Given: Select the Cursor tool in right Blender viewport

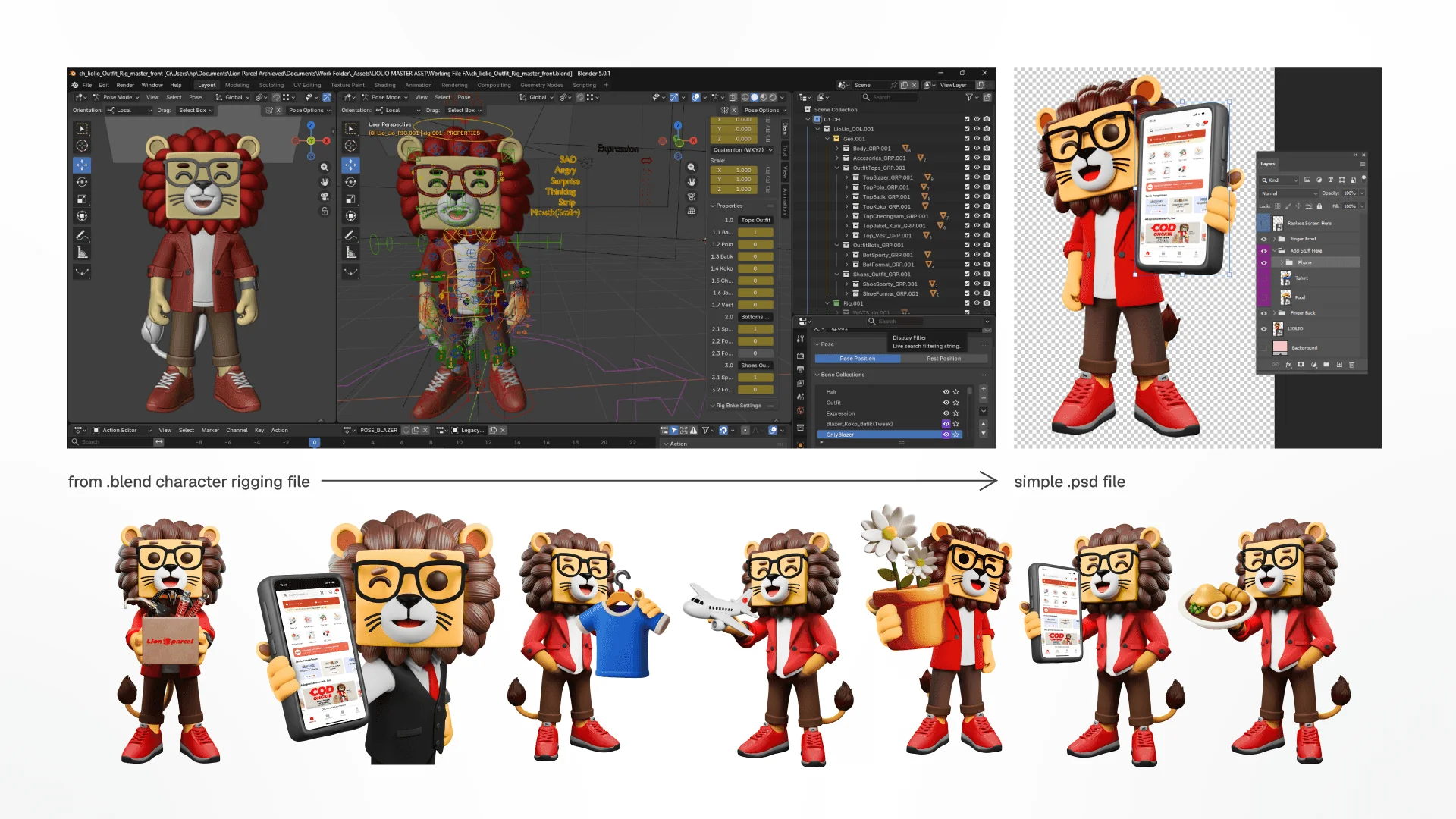Looking at the screenshot, I should tap(350, 146).
